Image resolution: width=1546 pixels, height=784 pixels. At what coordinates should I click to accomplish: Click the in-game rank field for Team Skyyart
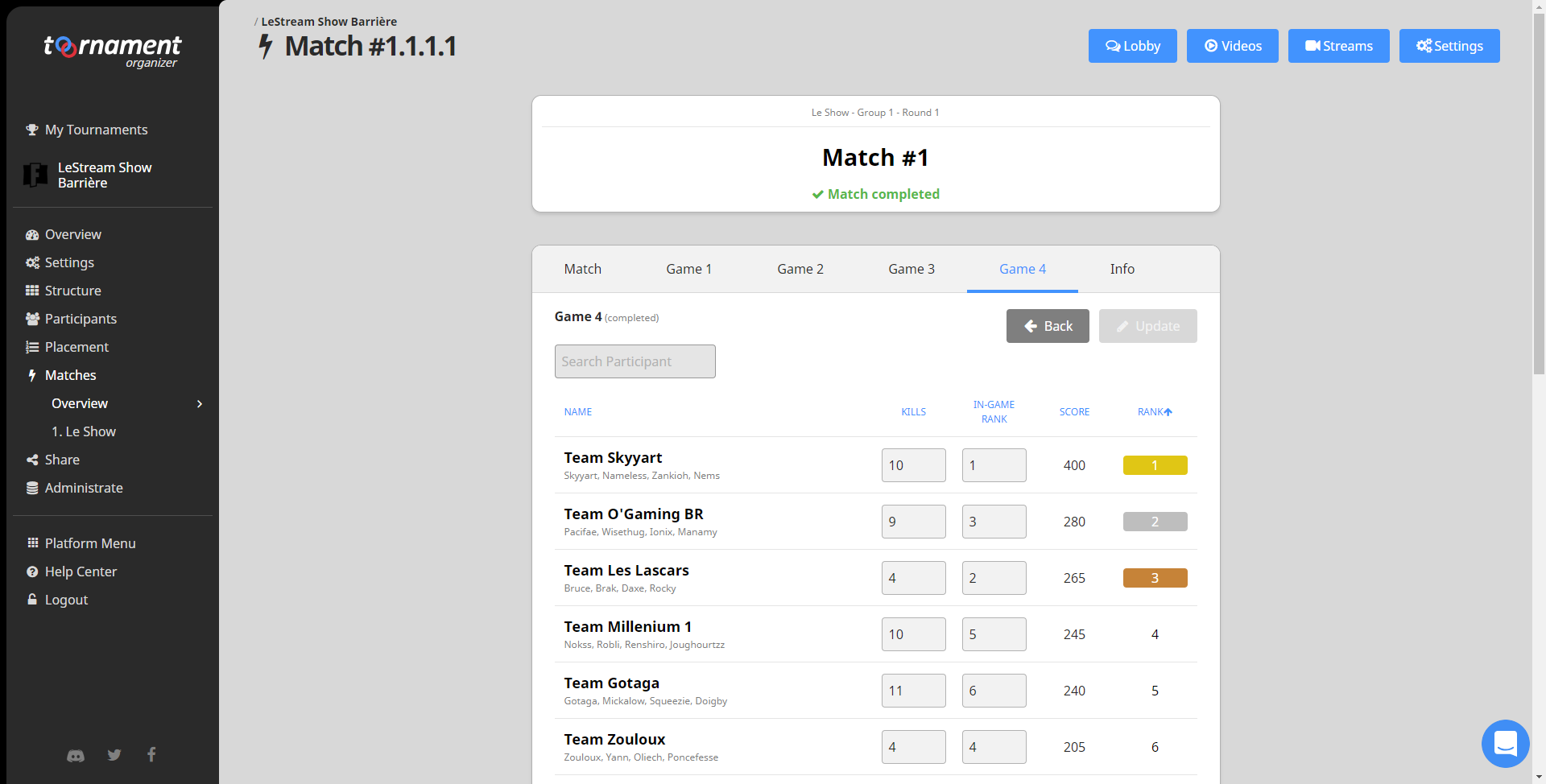point(994,465)
